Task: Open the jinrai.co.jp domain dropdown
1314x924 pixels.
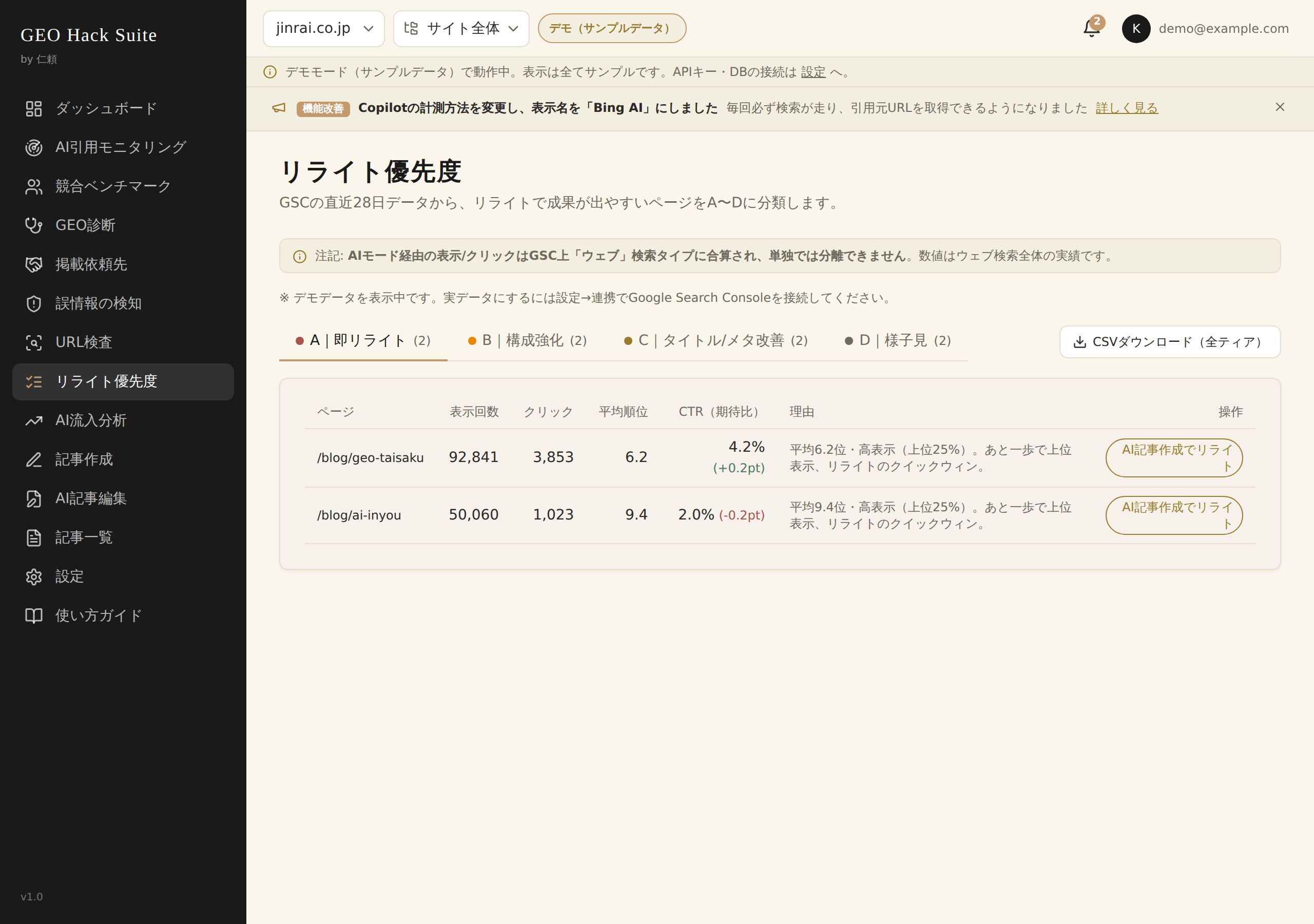Action: (324, 29)
